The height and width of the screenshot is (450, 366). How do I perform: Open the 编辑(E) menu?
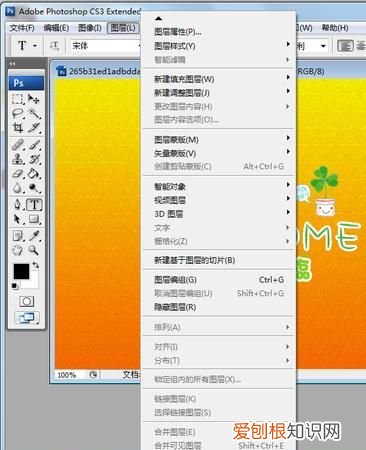(56, 28)
